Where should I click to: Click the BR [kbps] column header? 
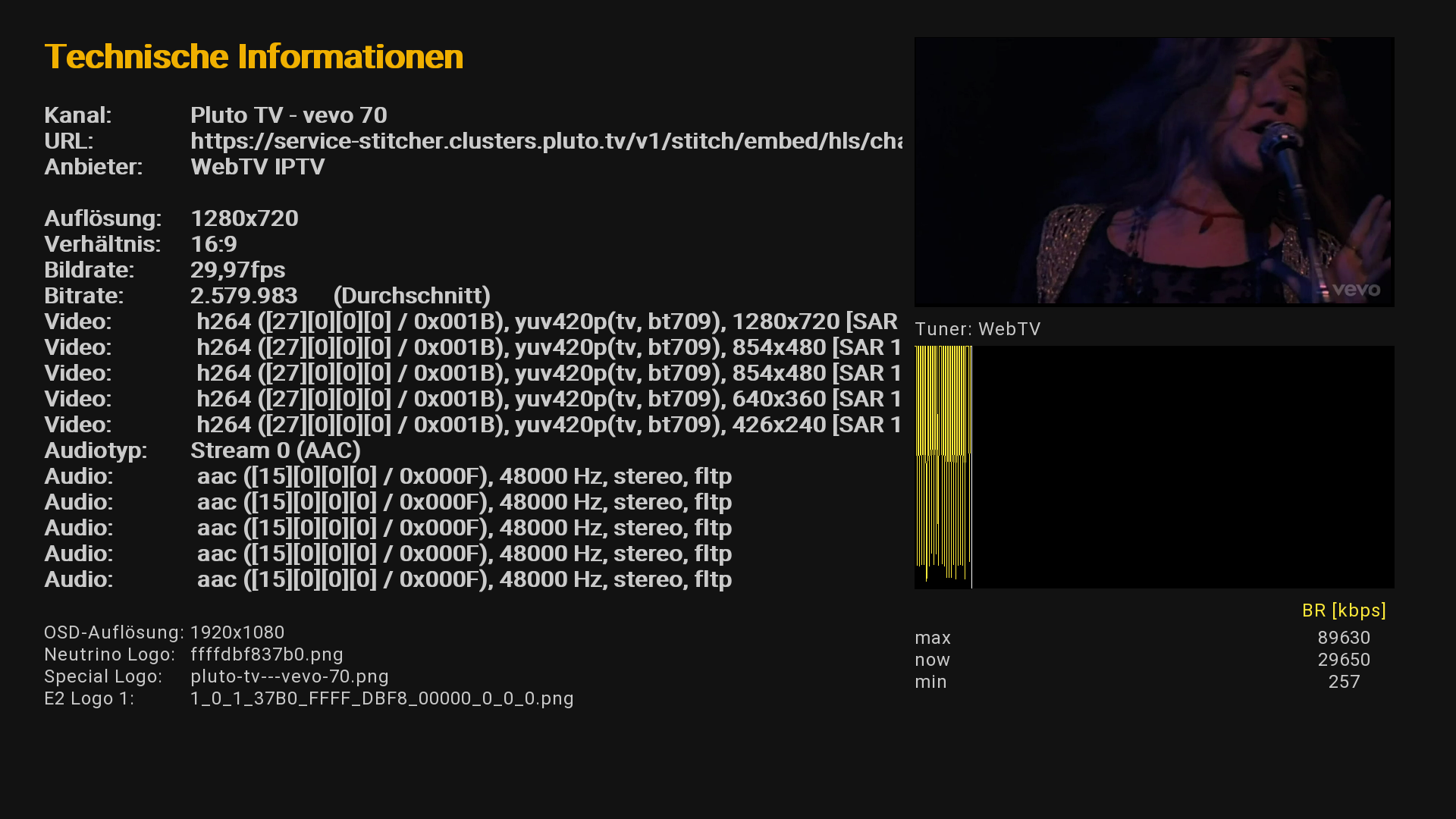[1343, 610]
